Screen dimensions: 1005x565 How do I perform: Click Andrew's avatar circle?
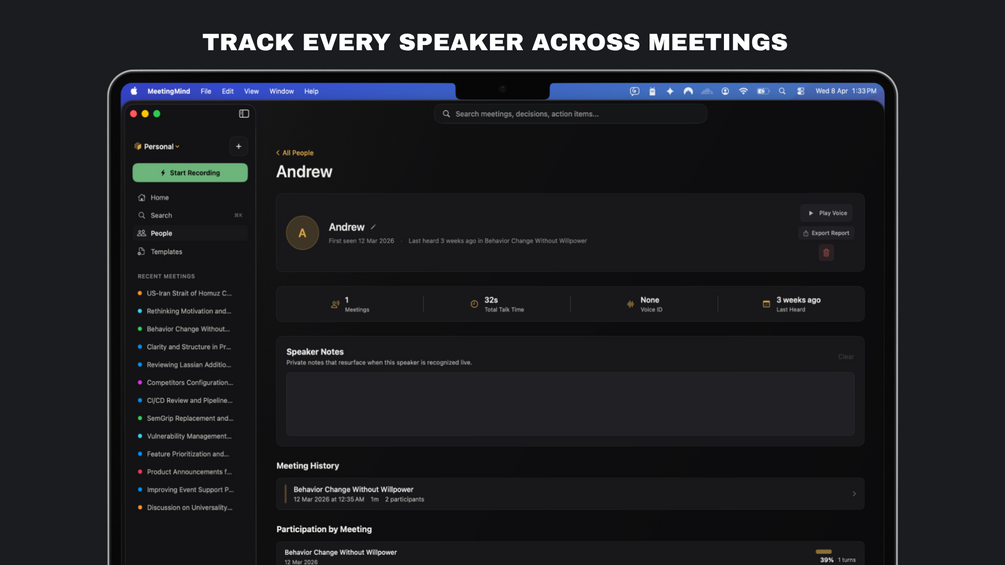click(302, 233)
